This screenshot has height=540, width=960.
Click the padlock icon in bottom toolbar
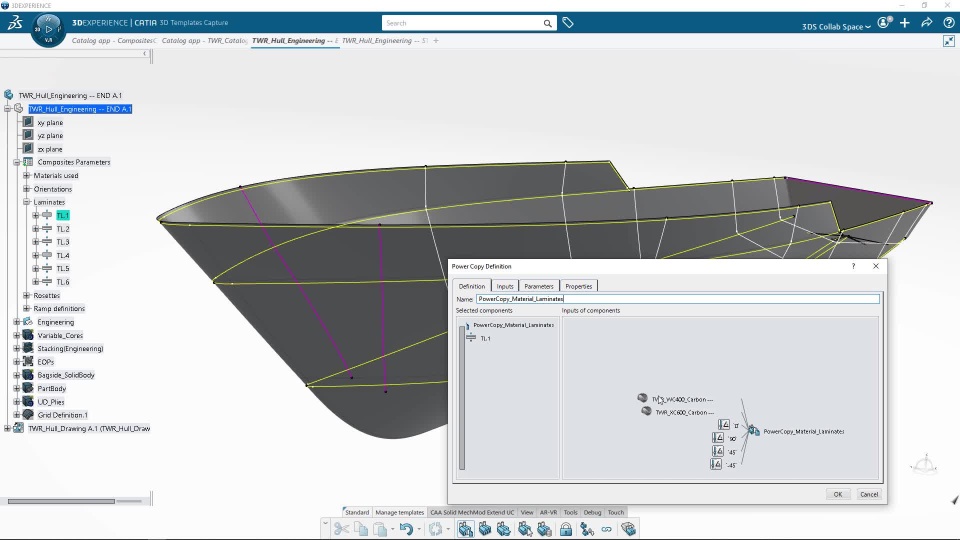pos(566,529)
